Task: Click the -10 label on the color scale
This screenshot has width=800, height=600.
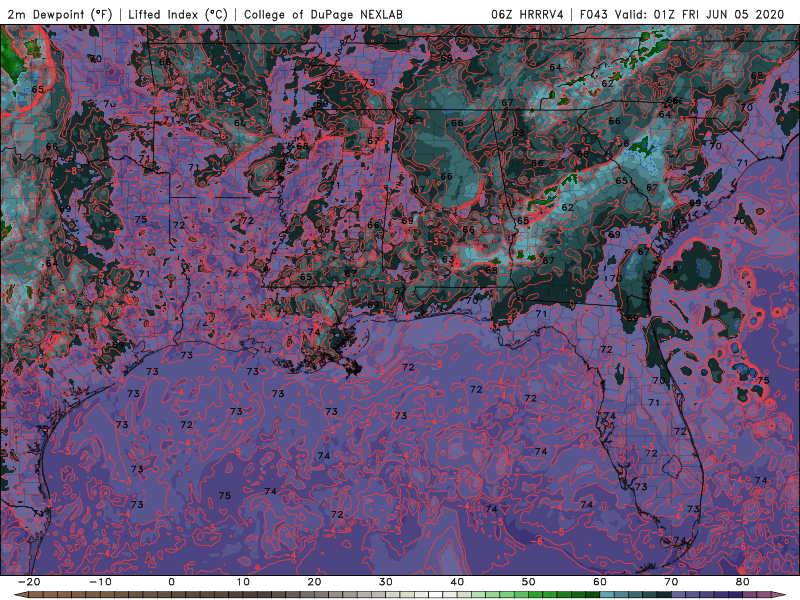Action: [x=100, y=582]
